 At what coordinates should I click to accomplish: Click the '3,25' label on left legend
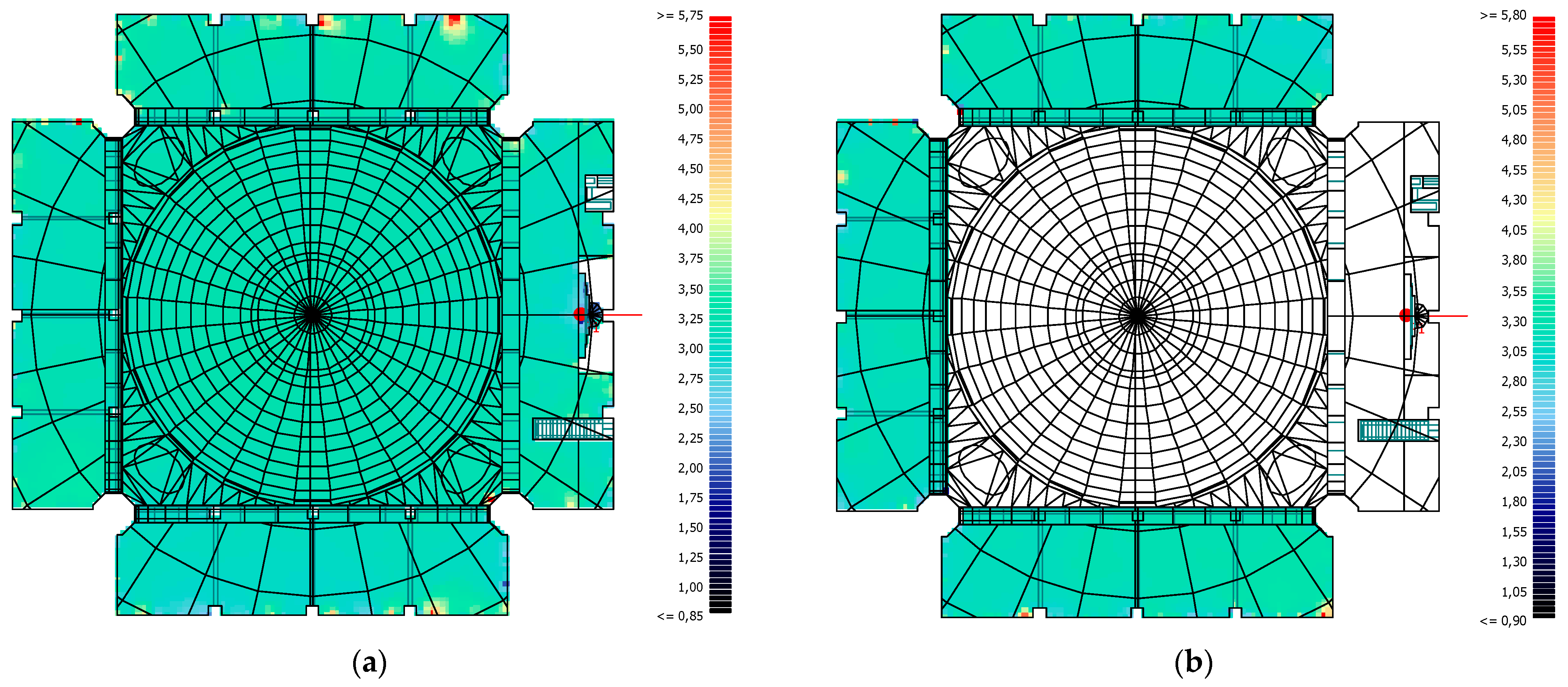(x=690, y=319)
